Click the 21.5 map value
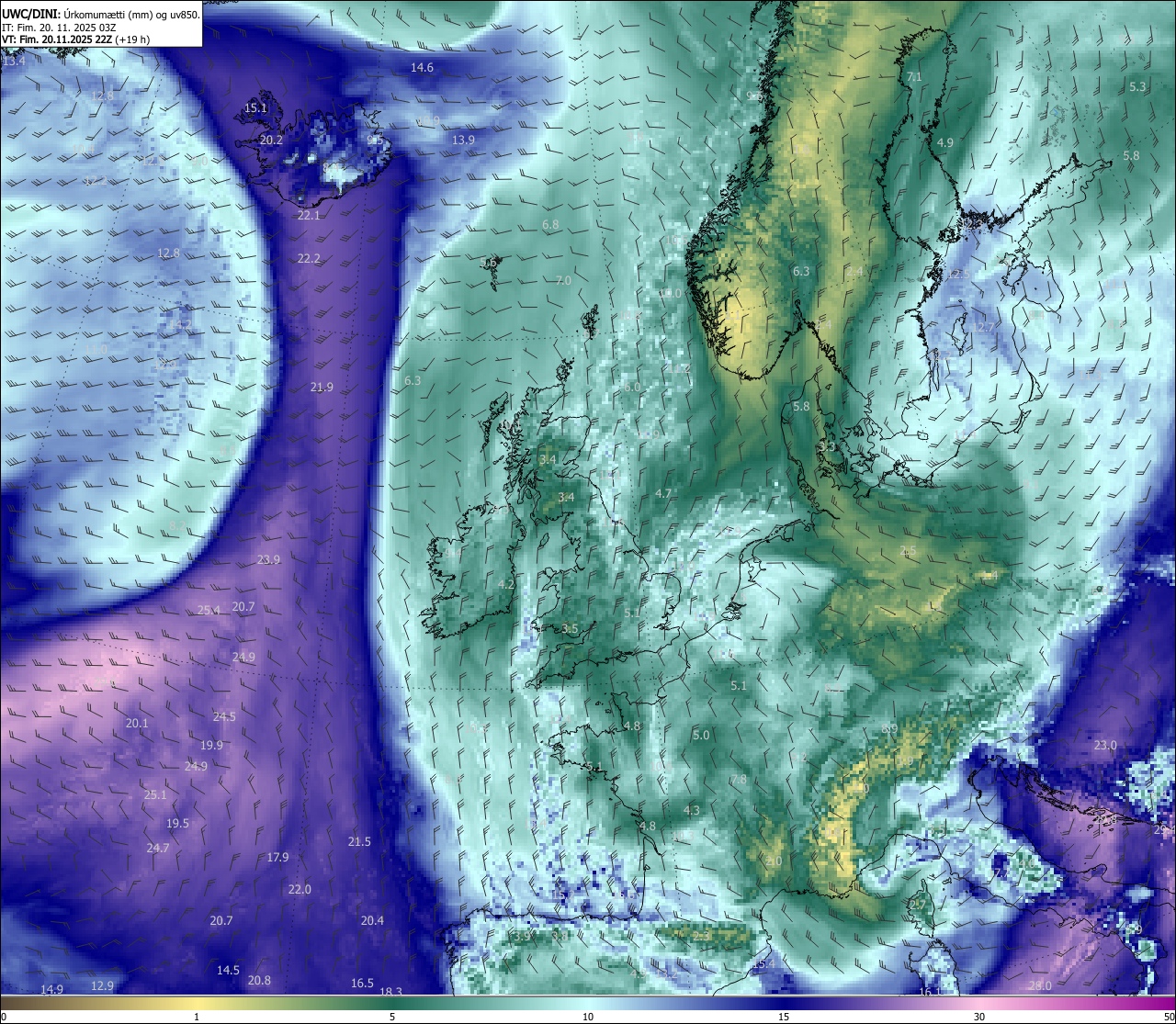This screenshot has width=1176, height=1024. (359, 842)
